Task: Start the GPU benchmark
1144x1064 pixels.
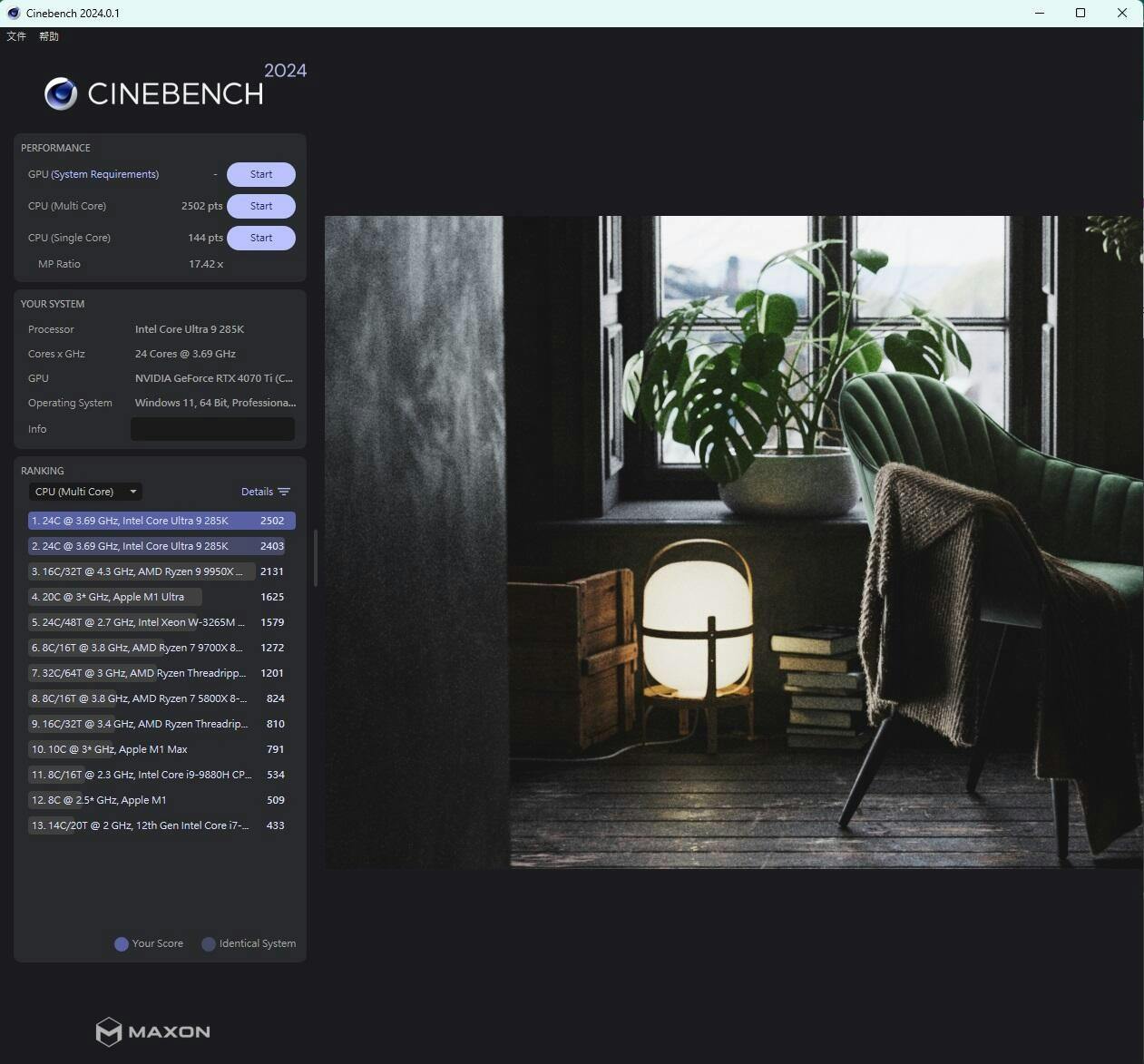Action: 261,174
